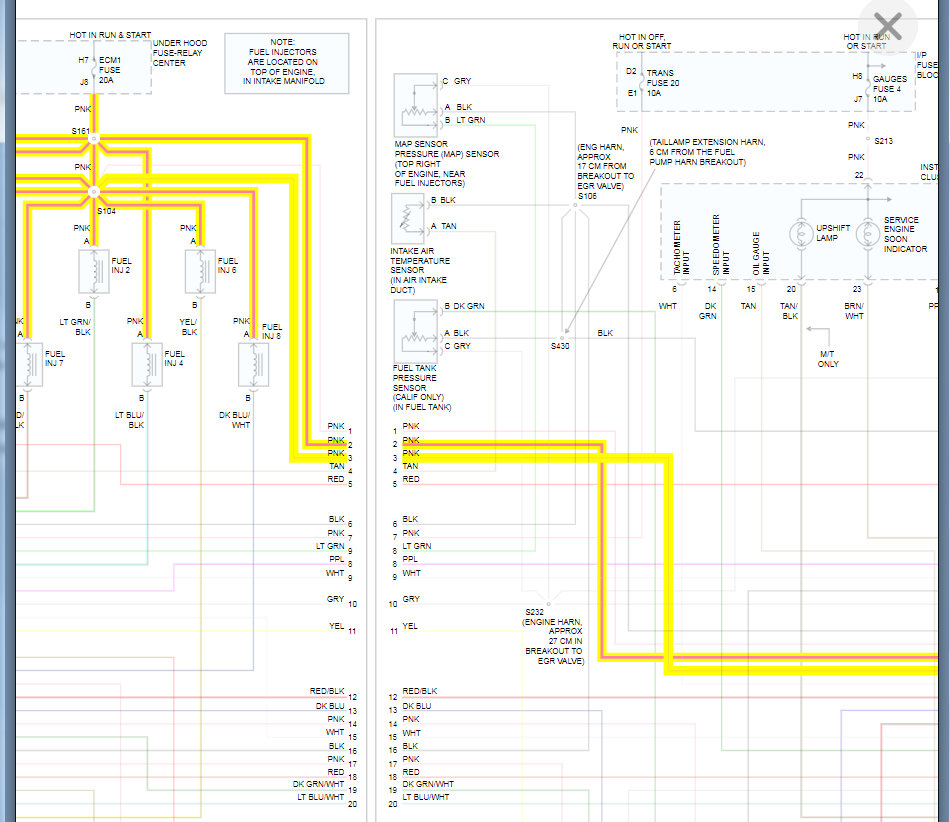Click the Gauges Fuse 4 label
This screenshot has height=822, width=950.
(x=890, y=88)
